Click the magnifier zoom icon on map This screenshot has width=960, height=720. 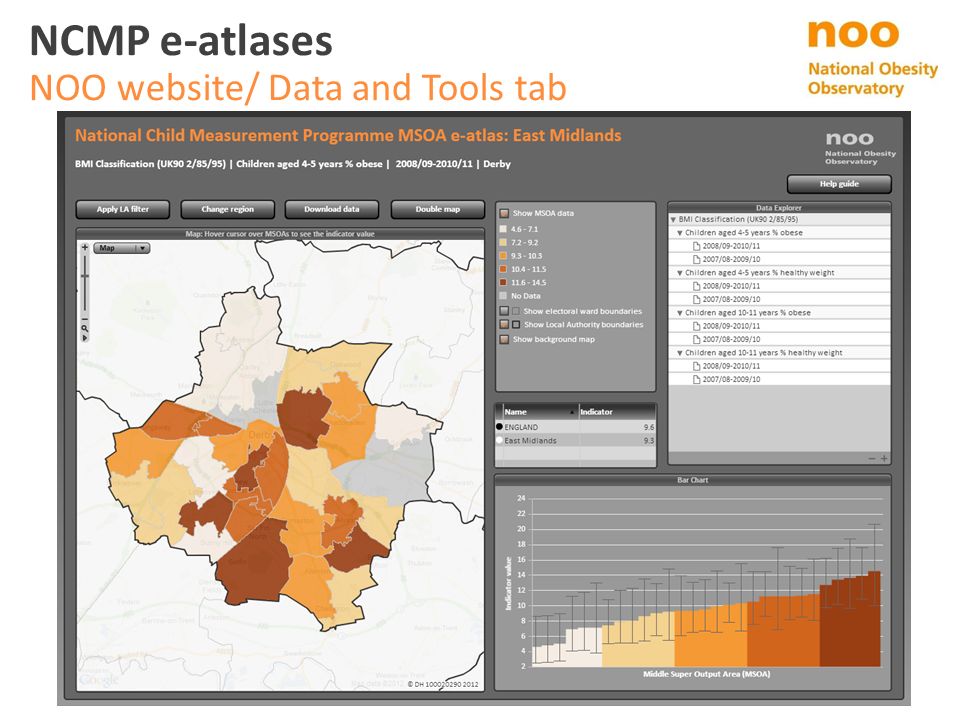[84, 329]
